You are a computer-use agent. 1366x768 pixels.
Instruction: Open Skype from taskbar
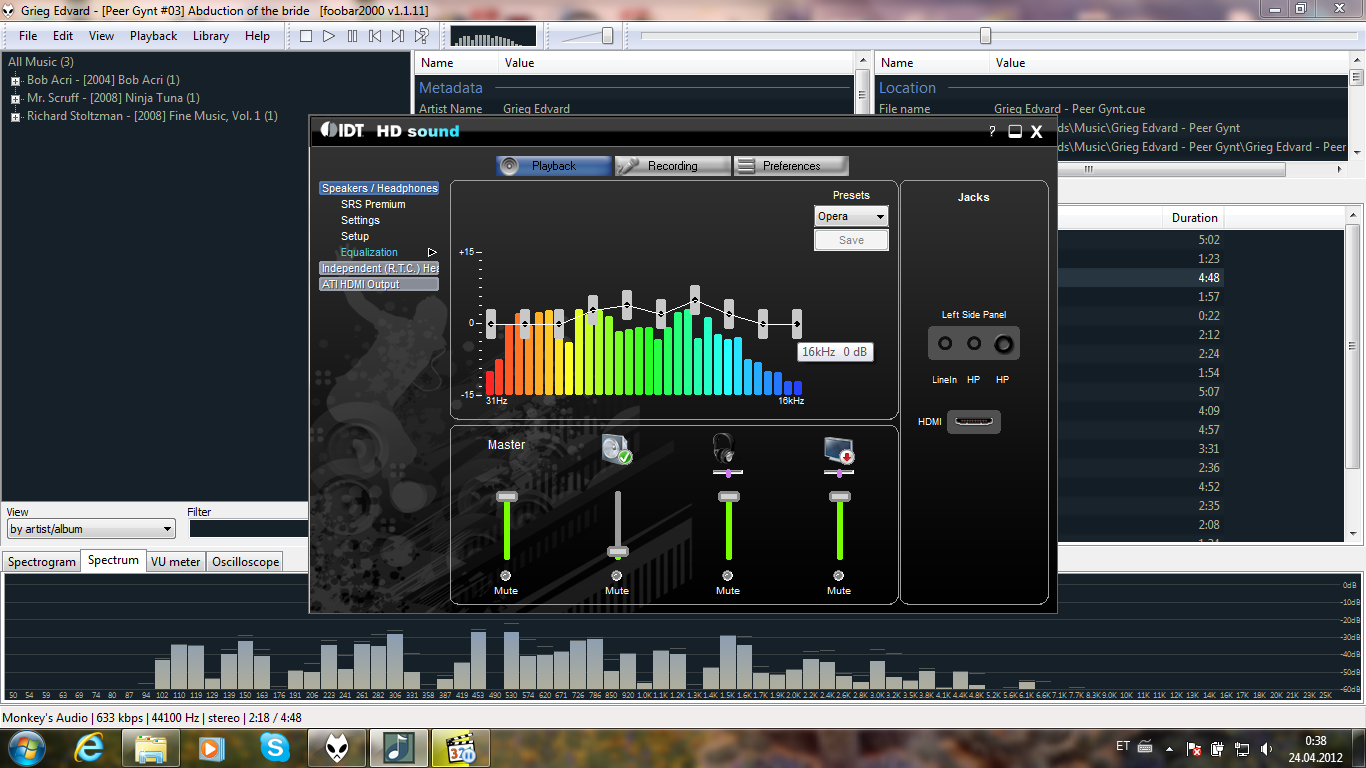point(273,747)
